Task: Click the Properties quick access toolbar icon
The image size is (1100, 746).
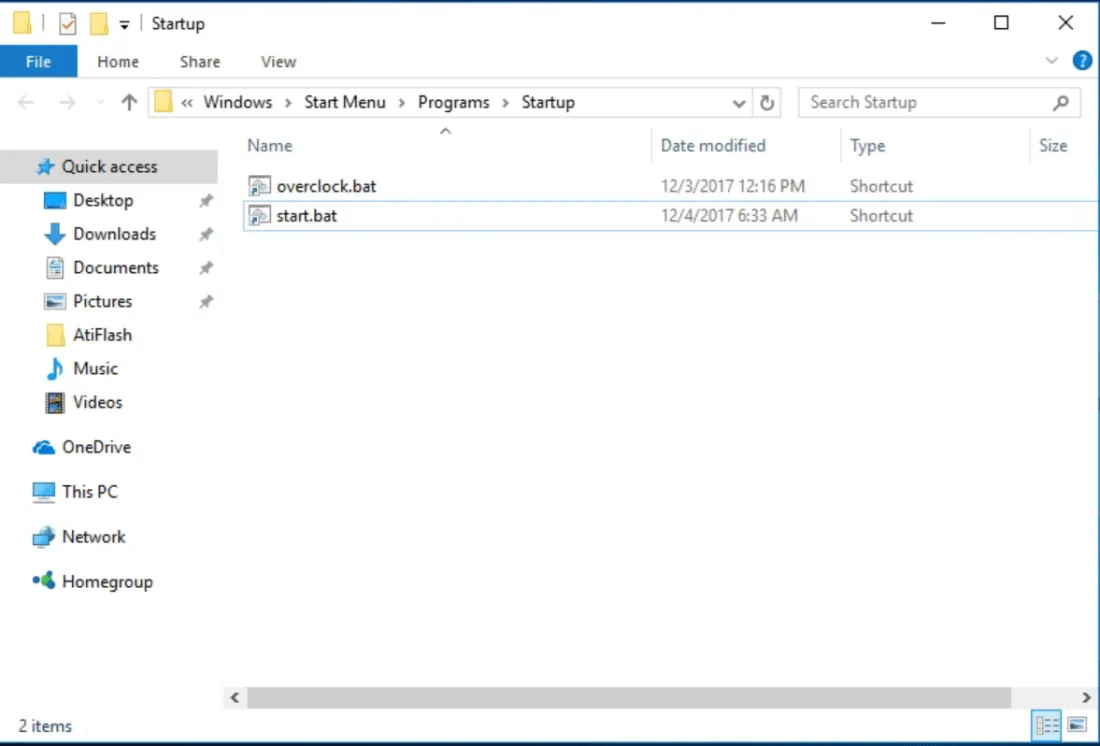Action: 67,25
